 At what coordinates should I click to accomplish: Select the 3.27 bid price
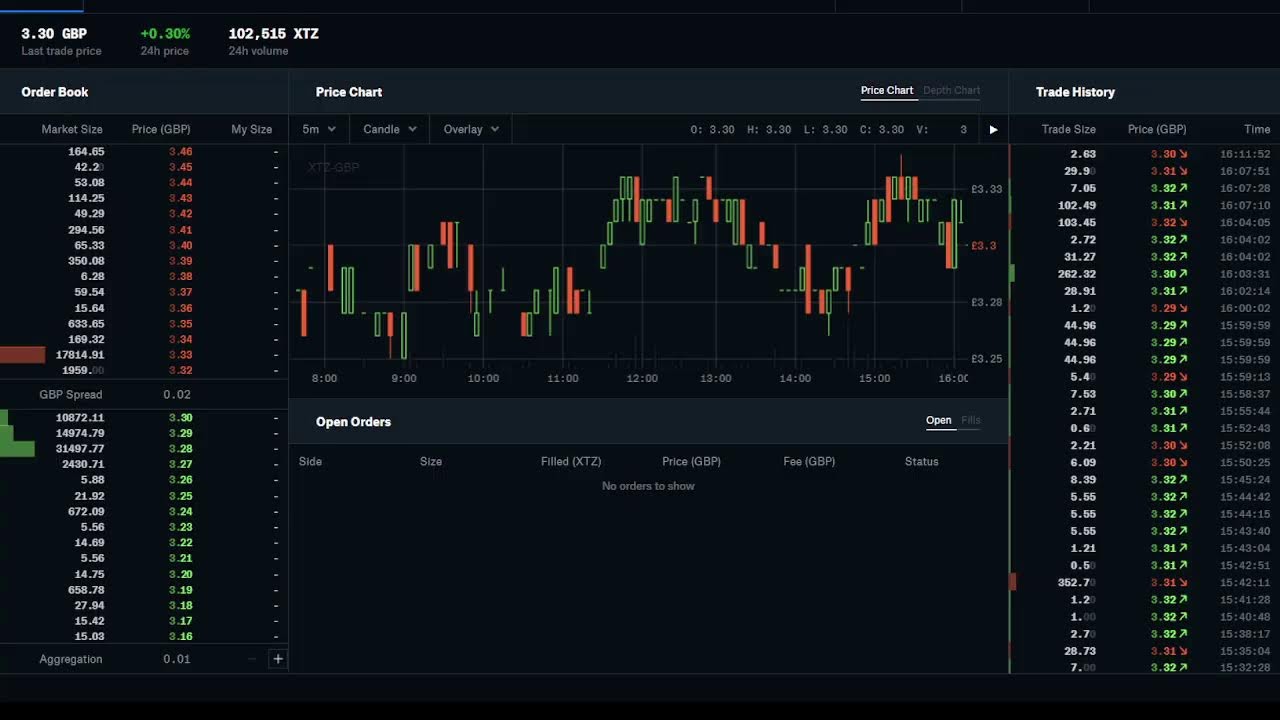tap(180, 464)
